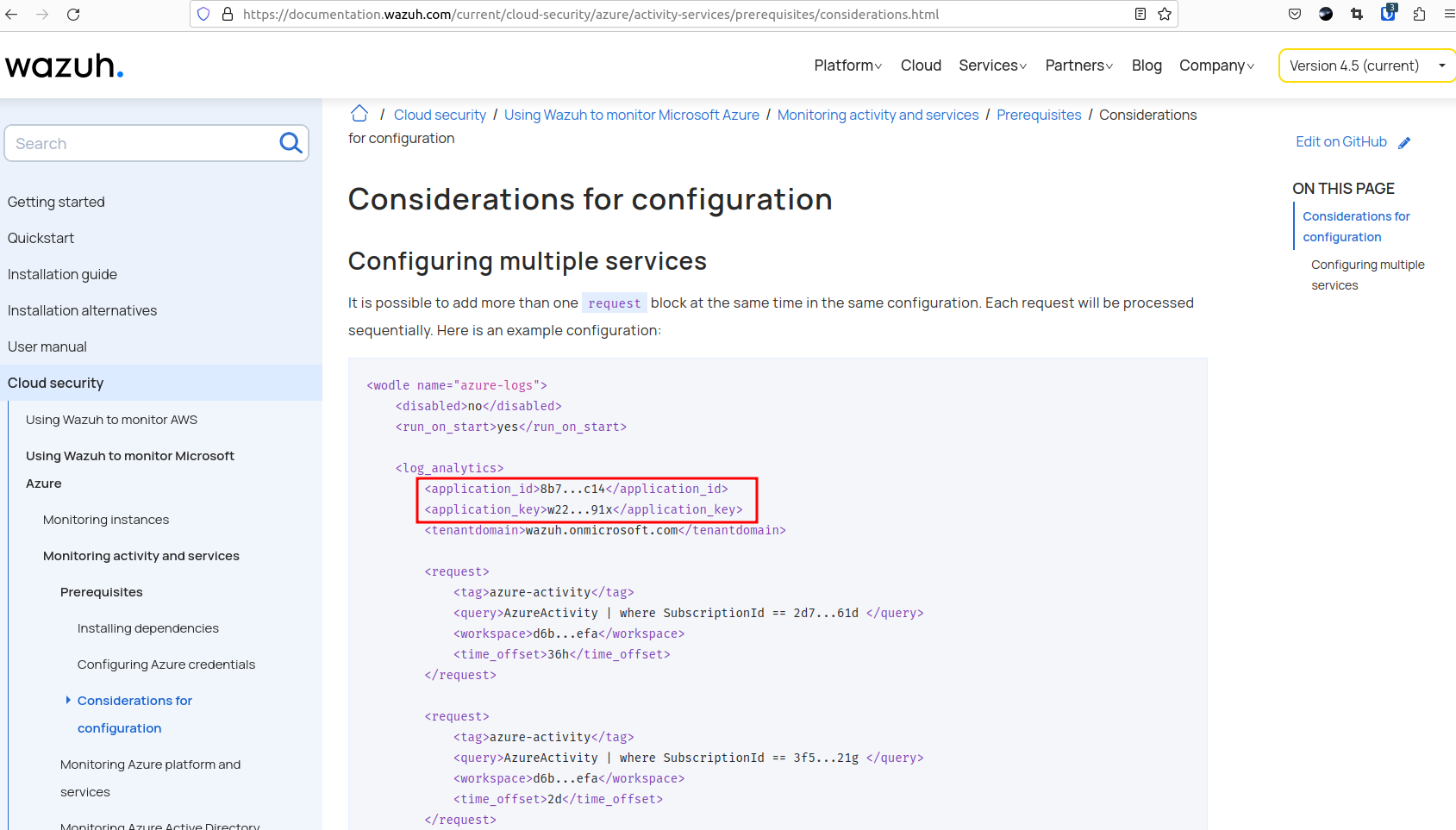
Task: Open Installing dependencies sidebar item
Action: click(148, 628)
